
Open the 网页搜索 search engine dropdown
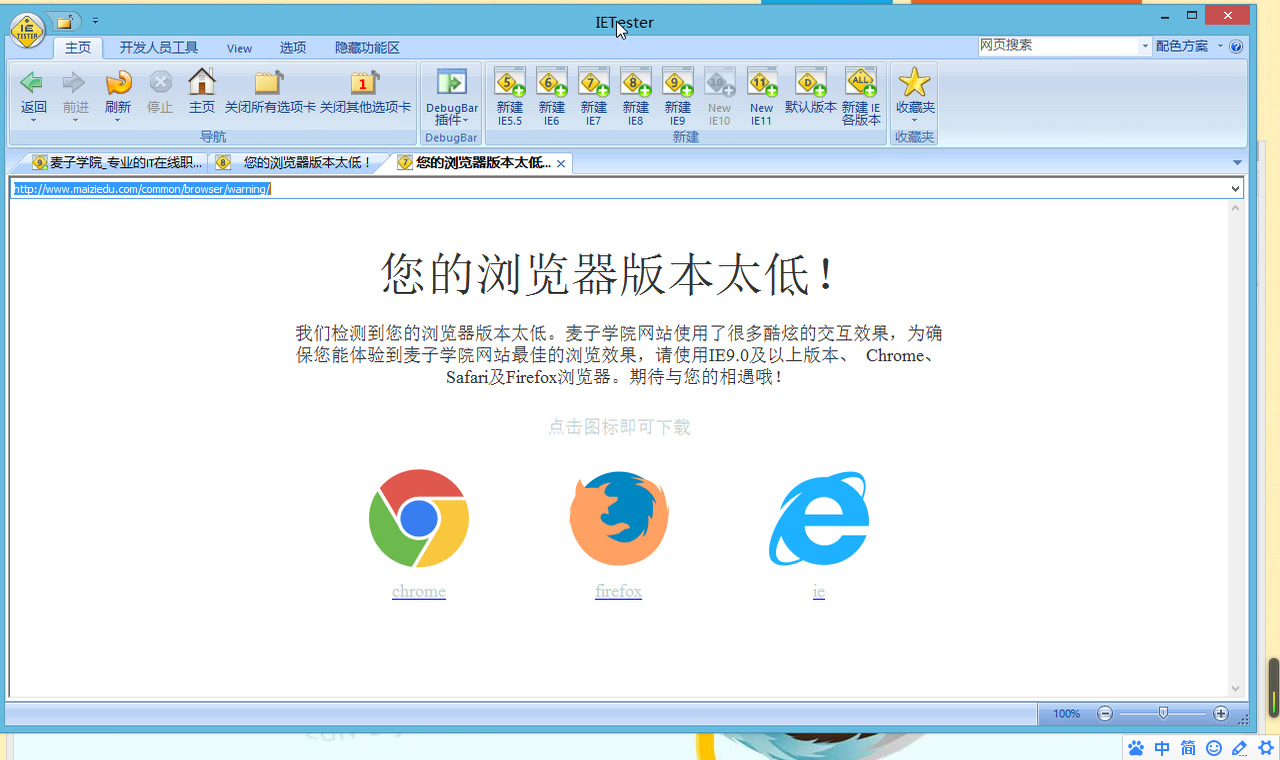click(x=1145, y=46)
